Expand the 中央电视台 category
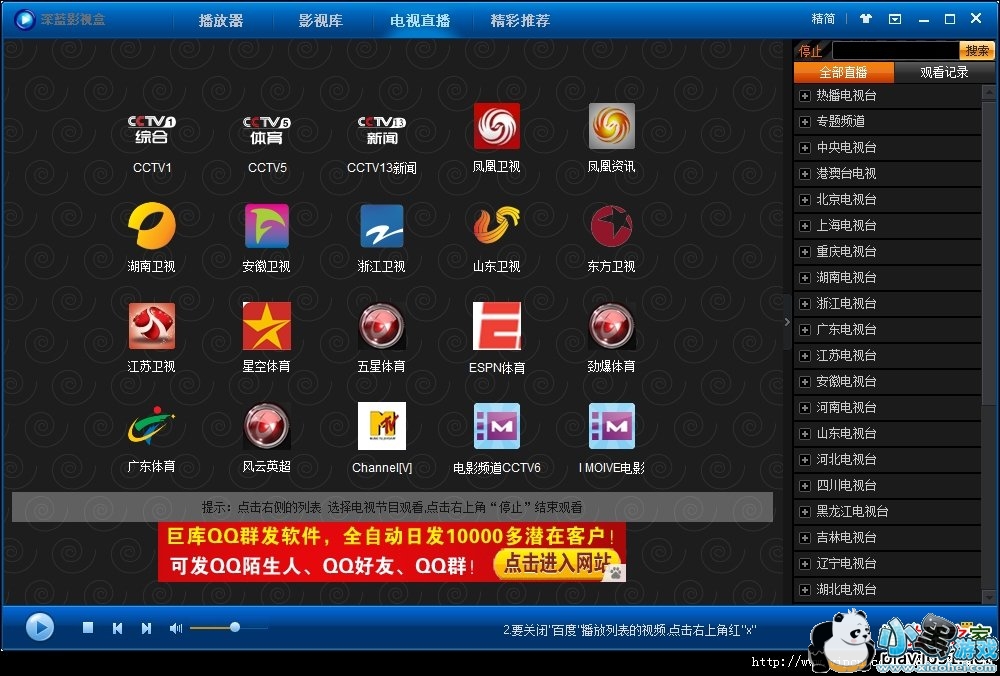This screenshot has width=1000, height=676. click(805, 148)
